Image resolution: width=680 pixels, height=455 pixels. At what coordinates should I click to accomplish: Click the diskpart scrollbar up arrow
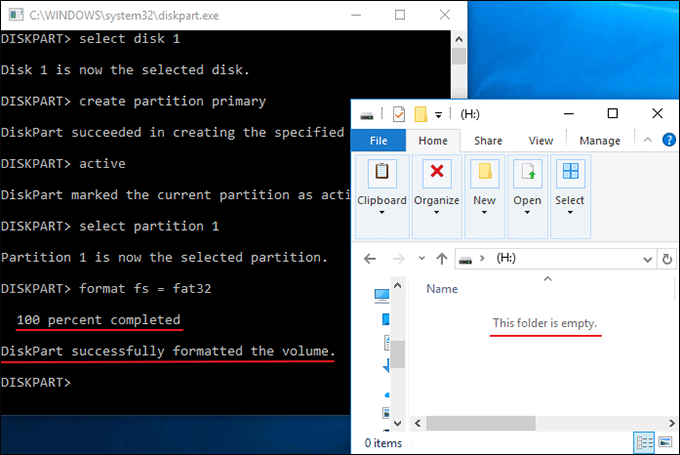click(459, 39)
